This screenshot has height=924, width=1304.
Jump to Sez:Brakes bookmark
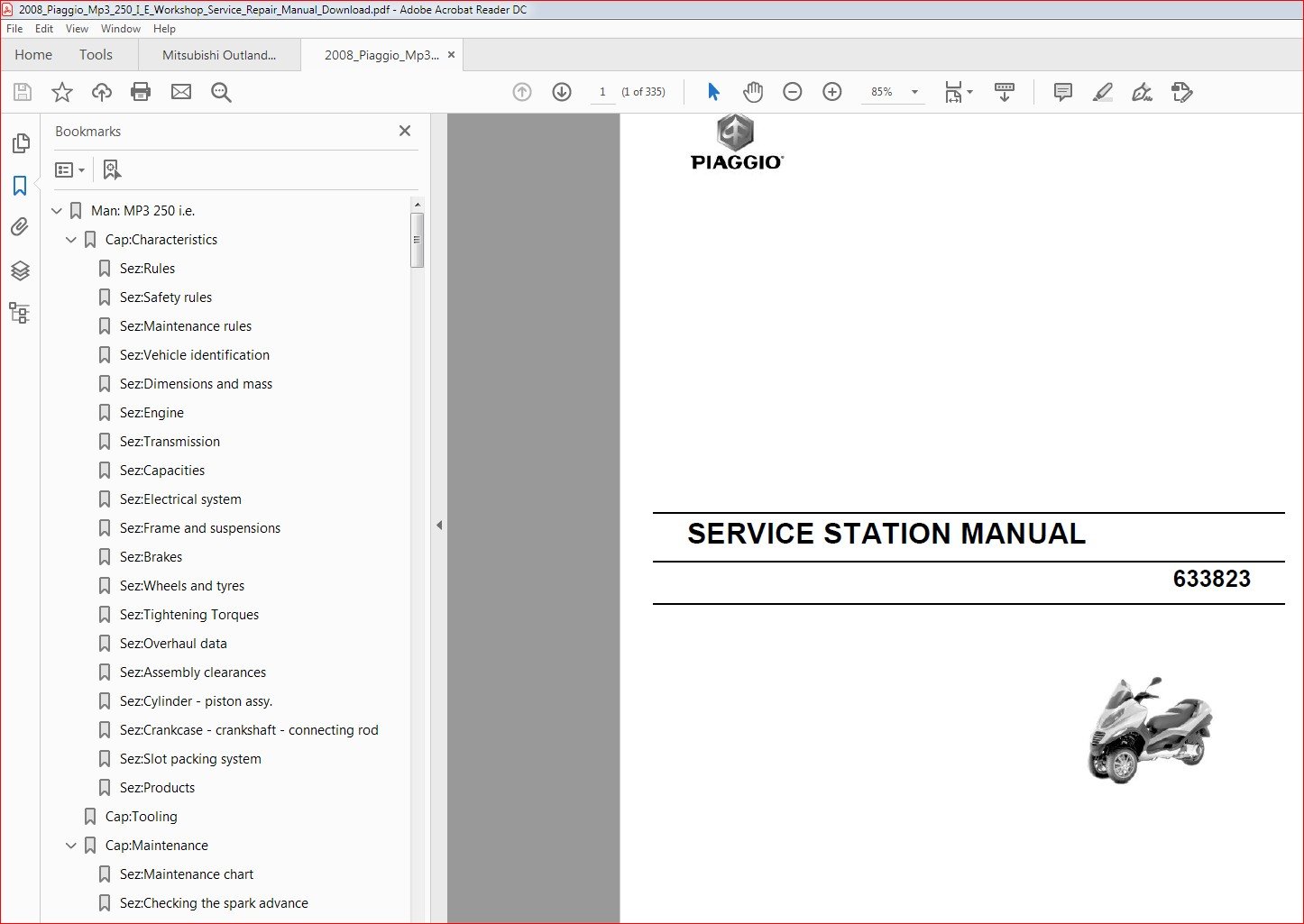[151, 557]
